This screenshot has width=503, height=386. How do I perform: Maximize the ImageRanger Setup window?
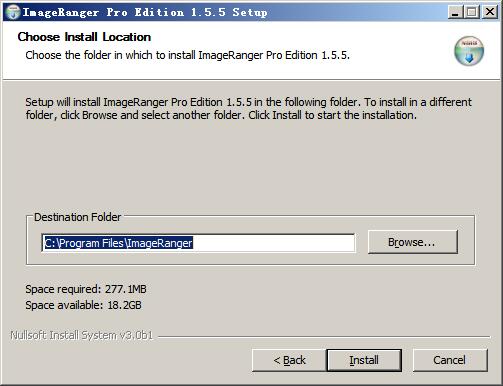click(472, 12)
